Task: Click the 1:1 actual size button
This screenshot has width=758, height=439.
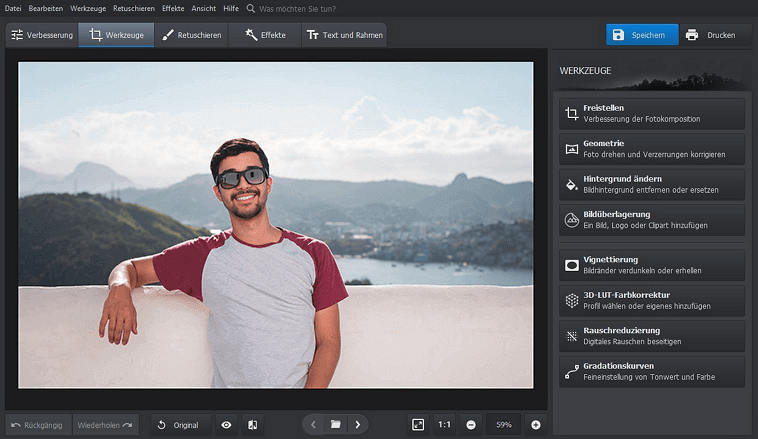Action: tap(444, 425)
